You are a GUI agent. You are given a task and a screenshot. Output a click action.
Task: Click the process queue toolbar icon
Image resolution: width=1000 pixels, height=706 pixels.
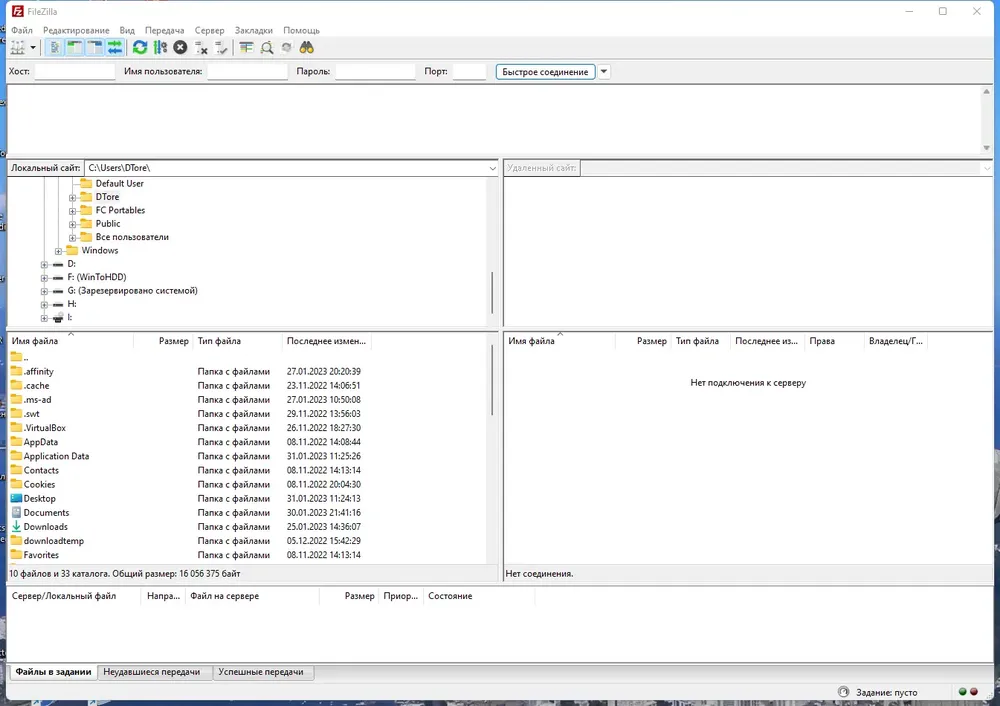[x=160, y=48]
